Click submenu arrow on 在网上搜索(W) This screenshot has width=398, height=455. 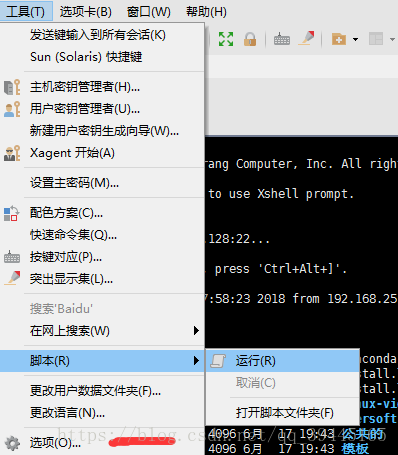196,331
